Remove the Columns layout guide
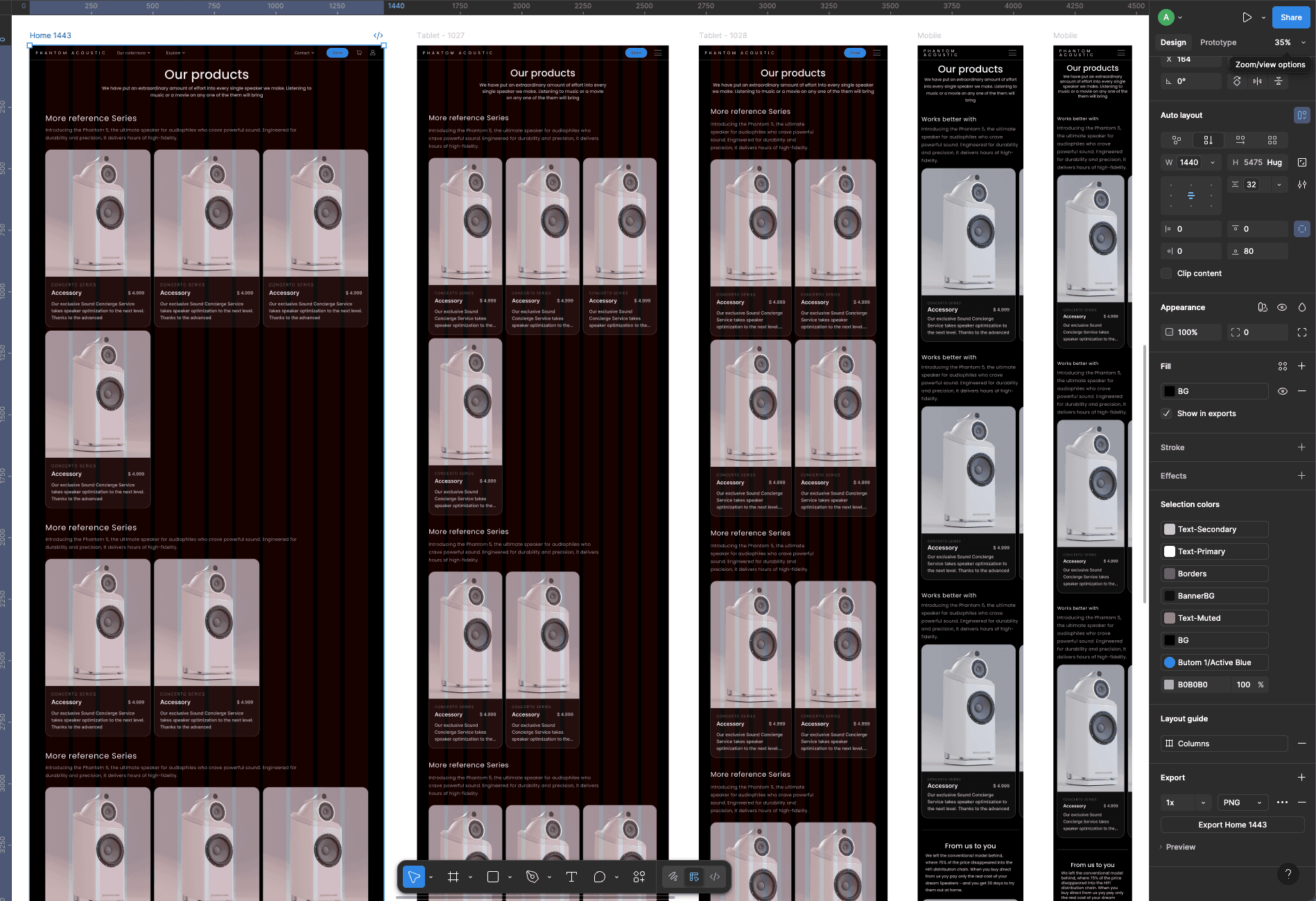The image size is (1316, 901). [x=1301, y=744]
